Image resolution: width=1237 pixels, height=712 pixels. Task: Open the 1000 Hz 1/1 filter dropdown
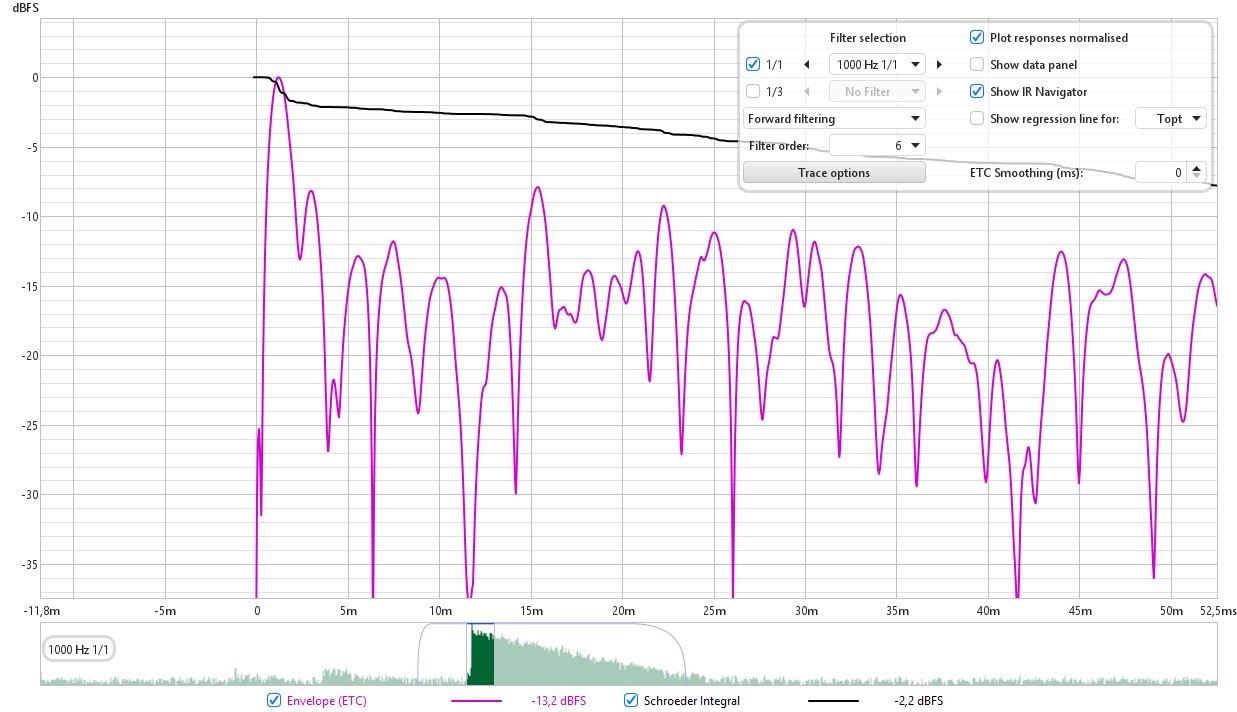(878, 65)
